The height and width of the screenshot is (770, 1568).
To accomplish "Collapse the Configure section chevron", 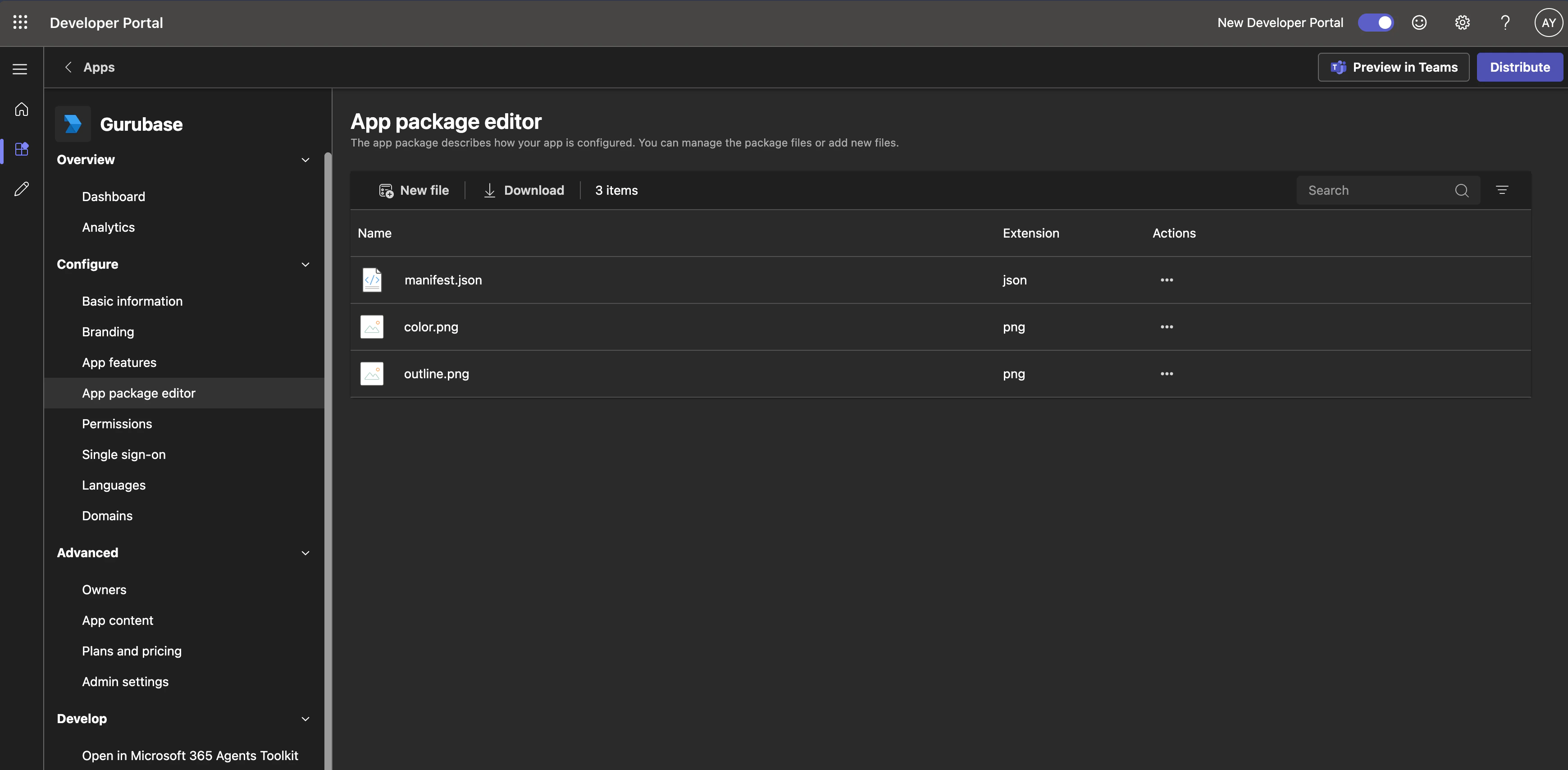I will (x=305, y=264).
